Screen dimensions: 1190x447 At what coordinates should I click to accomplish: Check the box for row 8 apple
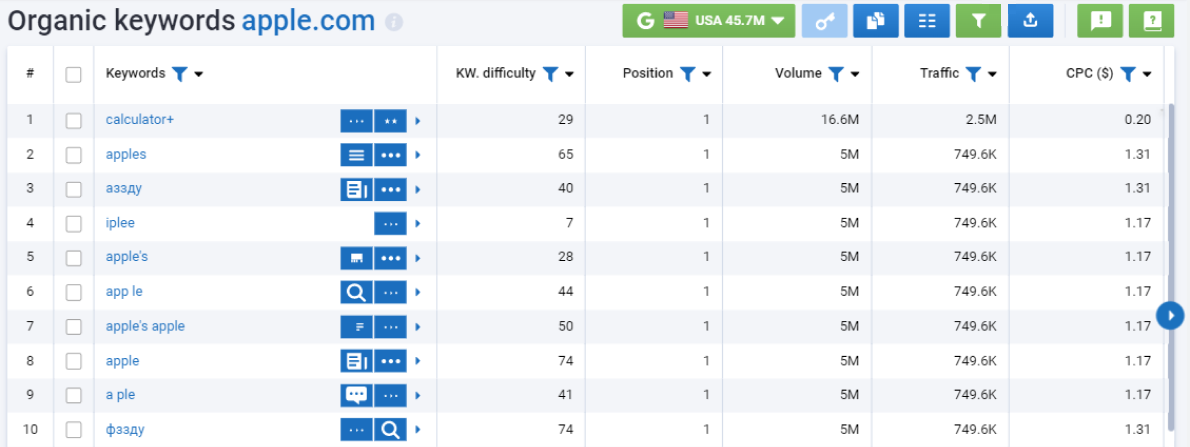click(74, 361)
